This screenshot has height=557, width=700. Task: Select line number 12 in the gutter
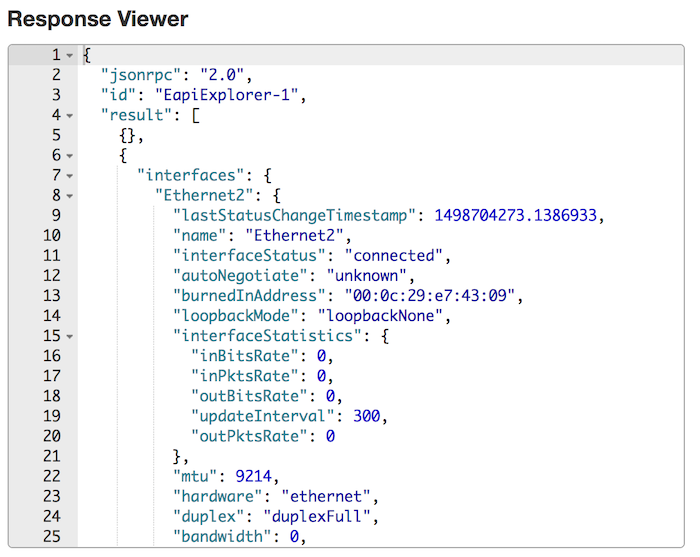(x=50, y=276)
